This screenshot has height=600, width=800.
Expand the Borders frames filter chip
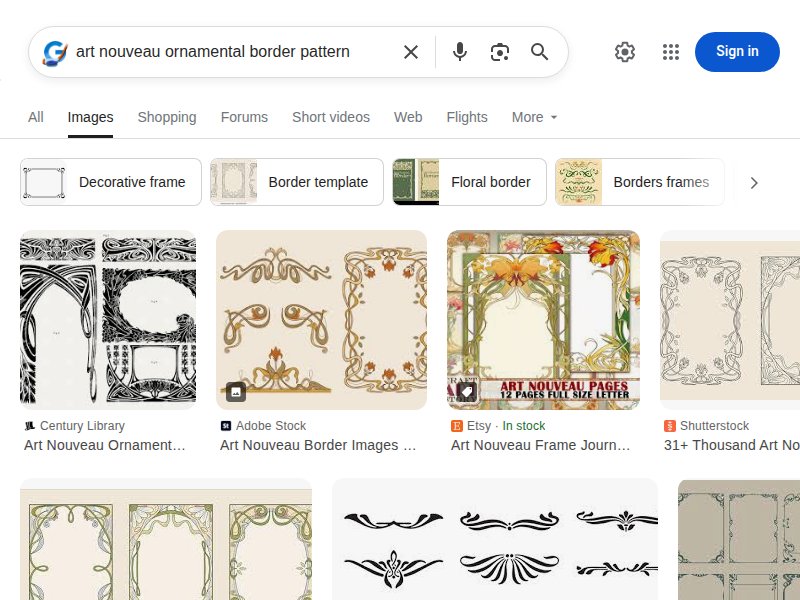coord(640,182)
